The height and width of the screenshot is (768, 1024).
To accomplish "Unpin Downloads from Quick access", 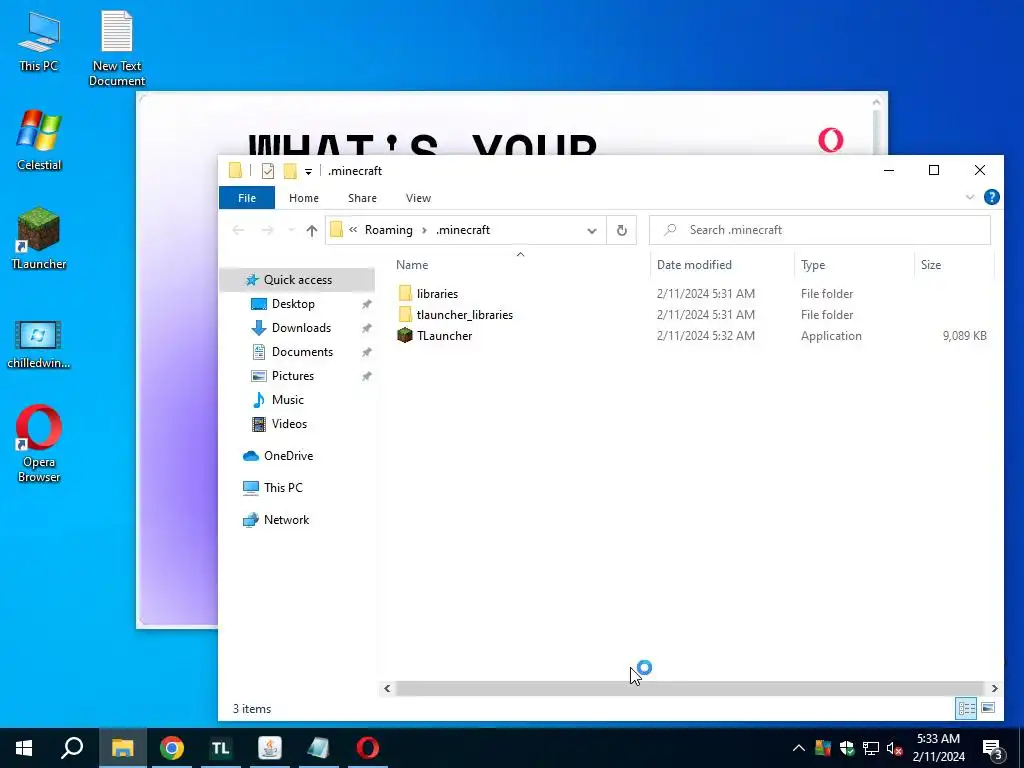I will (366, 328).
